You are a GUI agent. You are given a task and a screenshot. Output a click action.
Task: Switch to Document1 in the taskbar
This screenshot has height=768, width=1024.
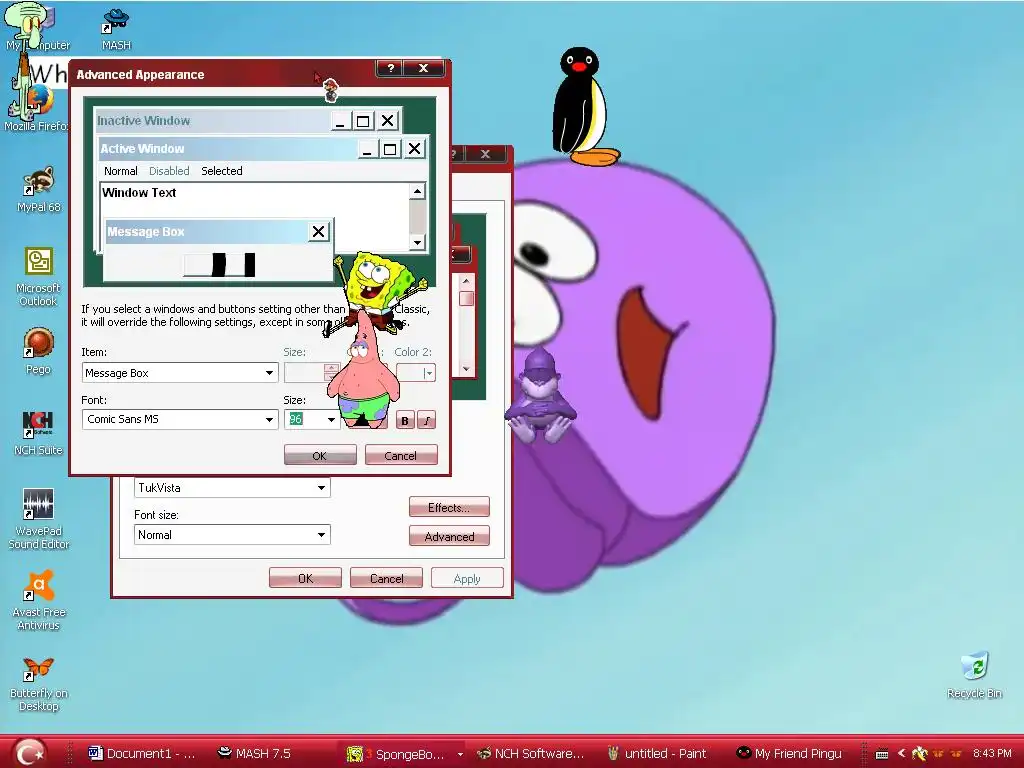click(x=141, y=753)
